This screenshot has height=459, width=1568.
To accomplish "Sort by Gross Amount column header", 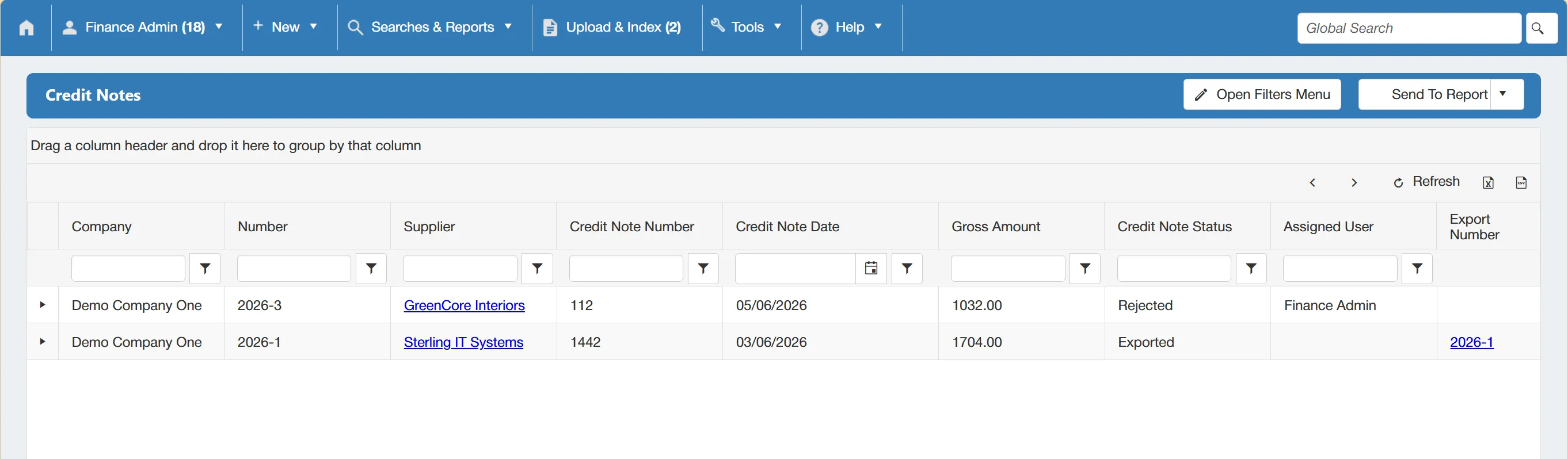I will point(995,227).
